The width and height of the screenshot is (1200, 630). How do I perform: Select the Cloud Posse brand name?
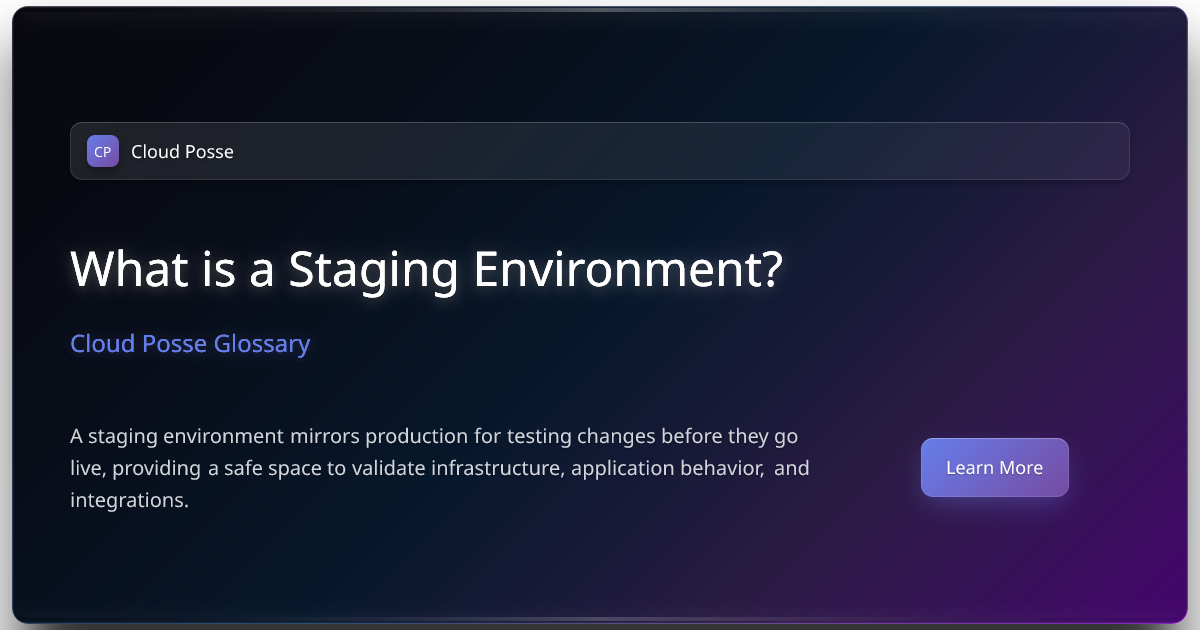182,152
